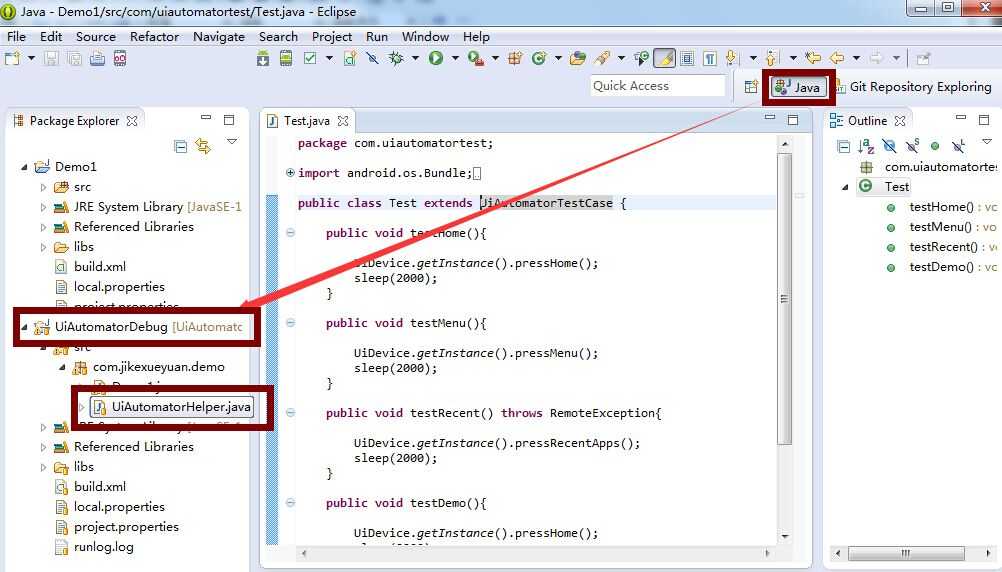Toggle Link with Editor in Package Explorer
1002x572 pixels.
203,146
